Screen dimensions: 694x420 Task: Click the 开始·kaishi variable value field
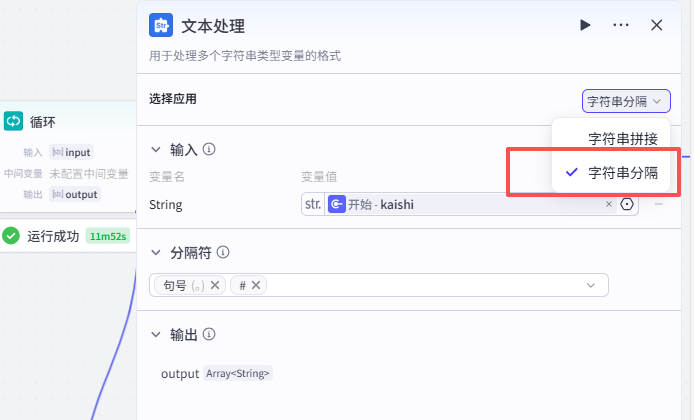pos(470,204)
